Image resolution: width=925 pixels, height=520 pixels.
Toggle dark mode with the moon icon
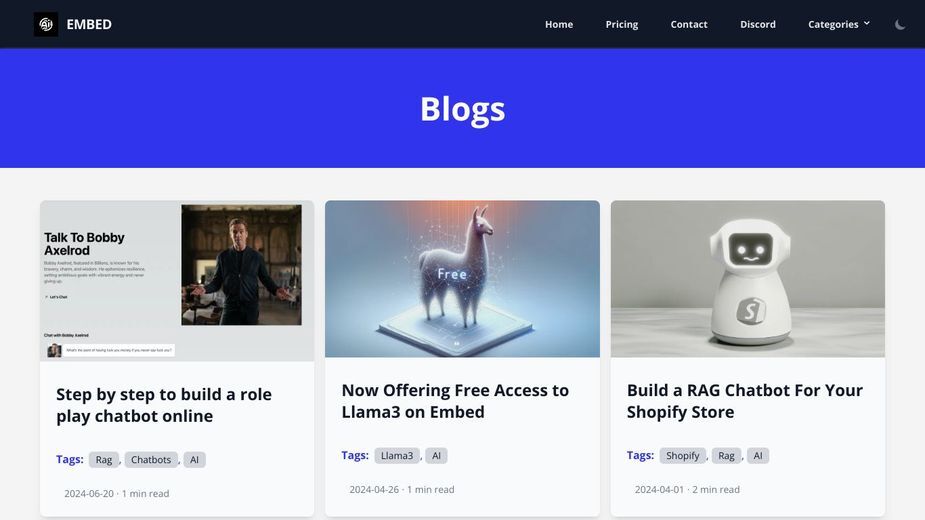pyautogui.click(x=900, y=24)
